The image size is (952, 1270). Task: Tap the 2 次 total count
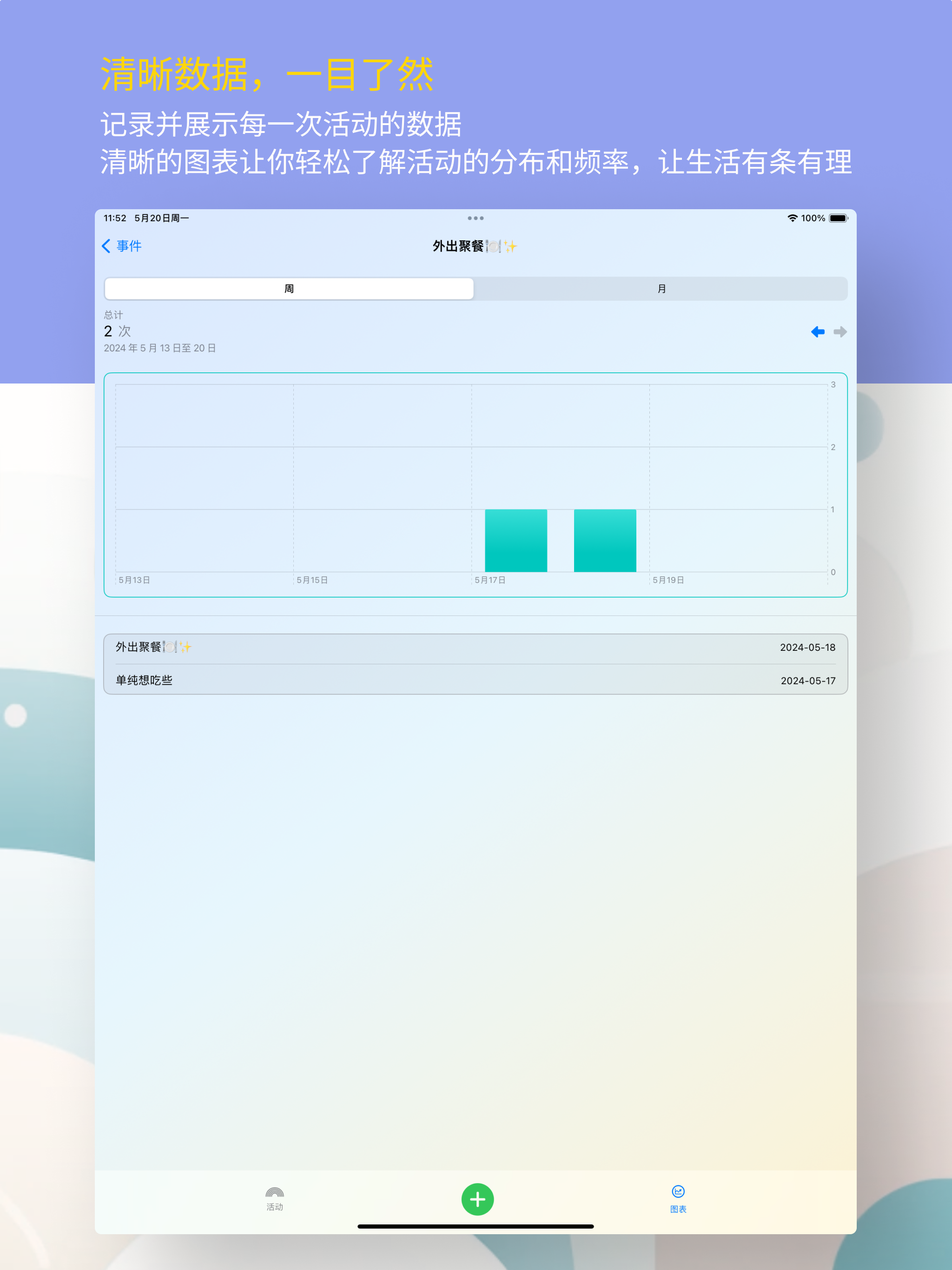(117, 331)
